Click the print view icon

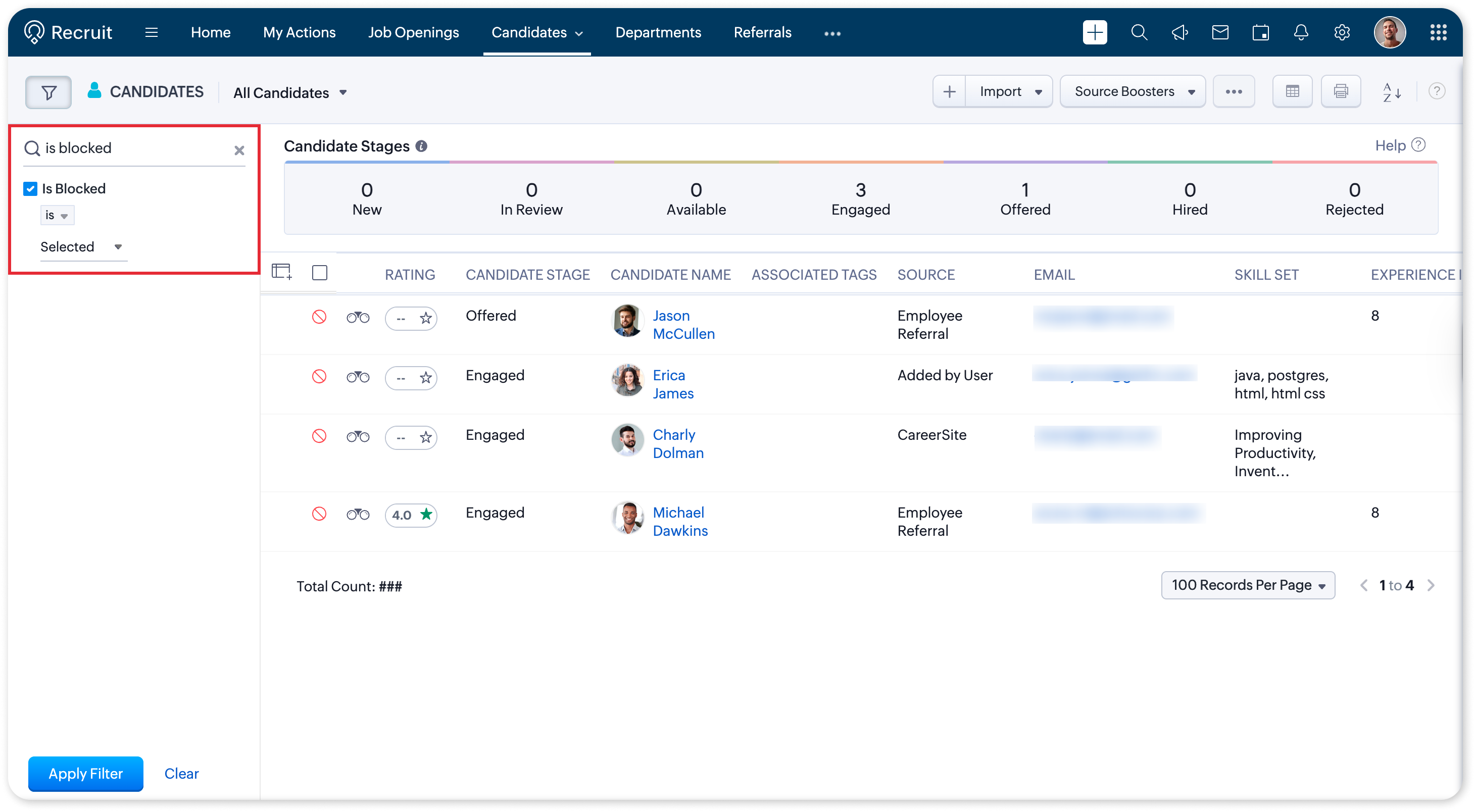click(x=1341, y=91)
